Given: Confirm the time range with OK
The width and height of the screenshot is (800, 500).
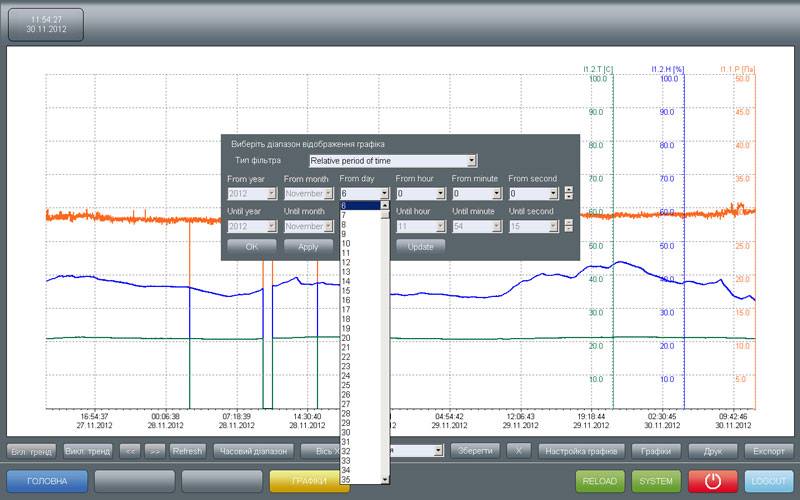Looking at the screenshot, I should [x=252, y=246].
